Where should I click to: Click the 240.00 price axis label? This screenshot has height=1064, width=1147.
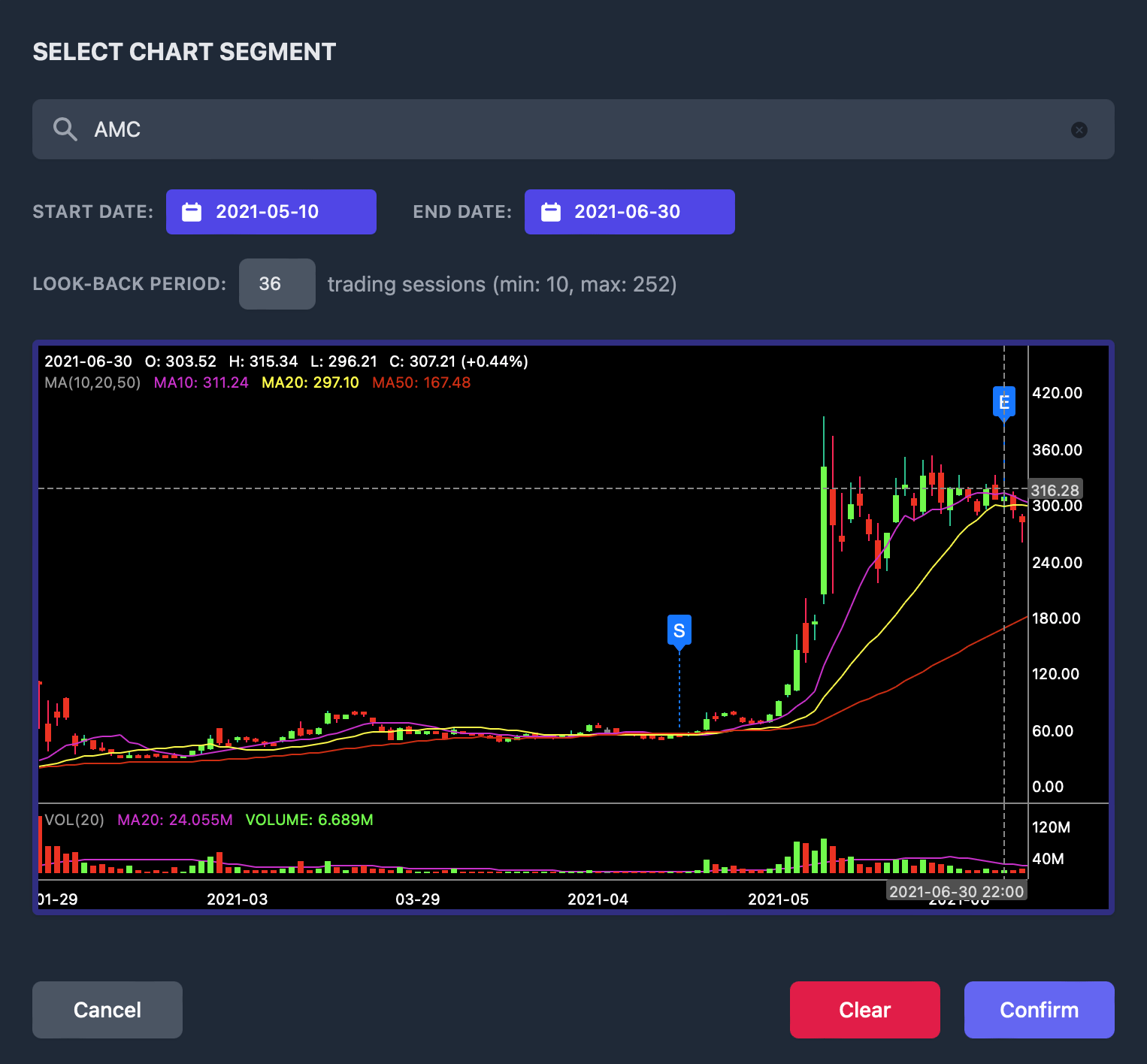pos(1058,563)
